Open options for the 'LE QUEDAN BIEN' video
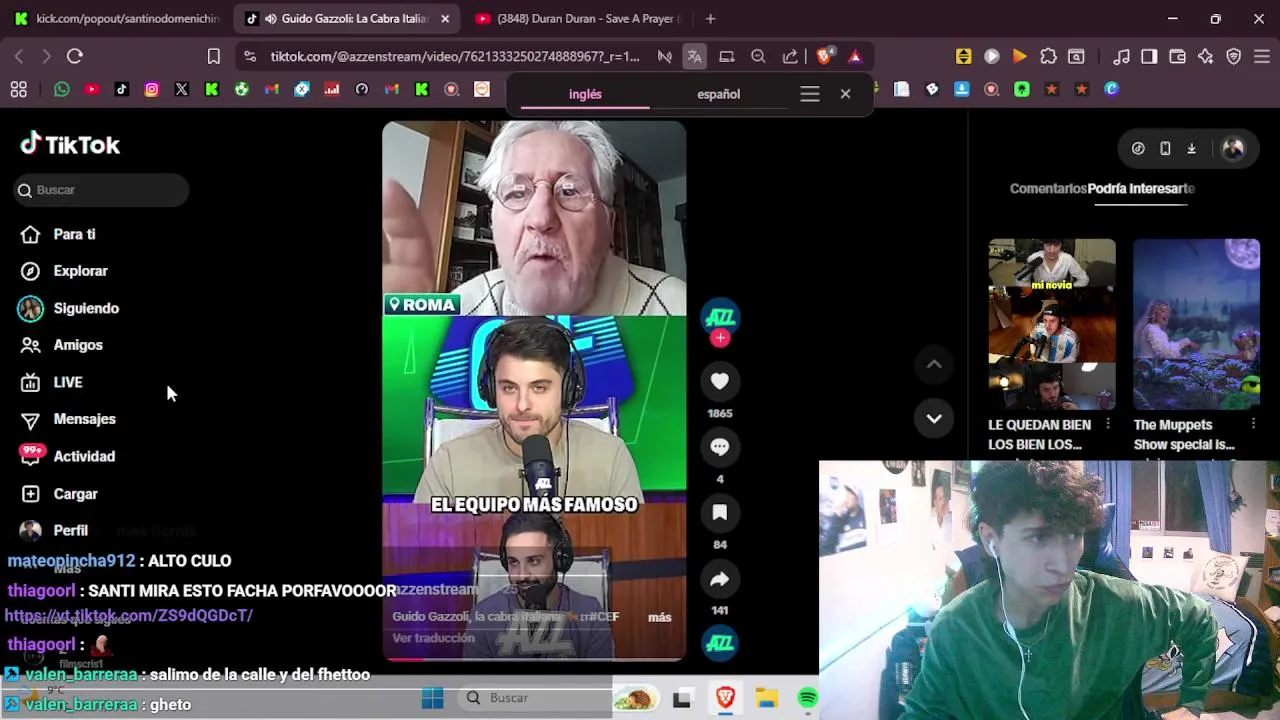The width and height of the screenshot is (1280, 720). pyautogui.click(x=1108, y=424)
